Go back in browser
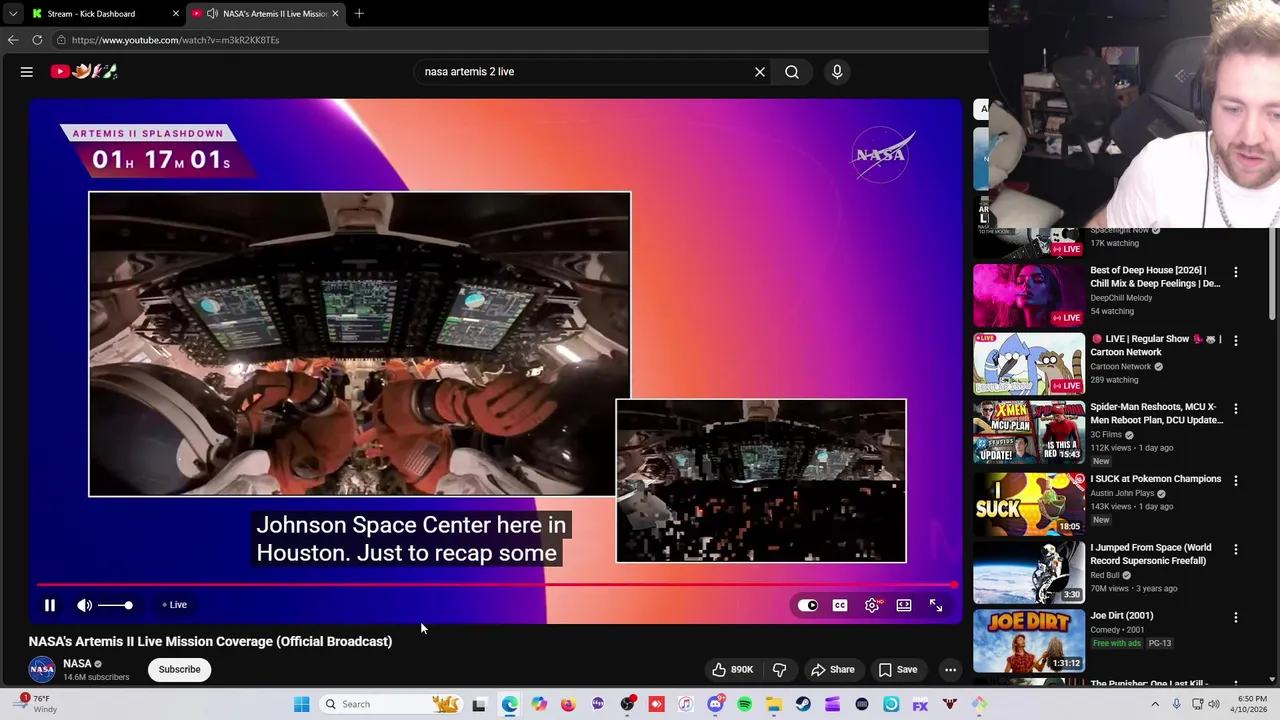The height and width of the screenshot is (720, 1280). tap(13, 40)
